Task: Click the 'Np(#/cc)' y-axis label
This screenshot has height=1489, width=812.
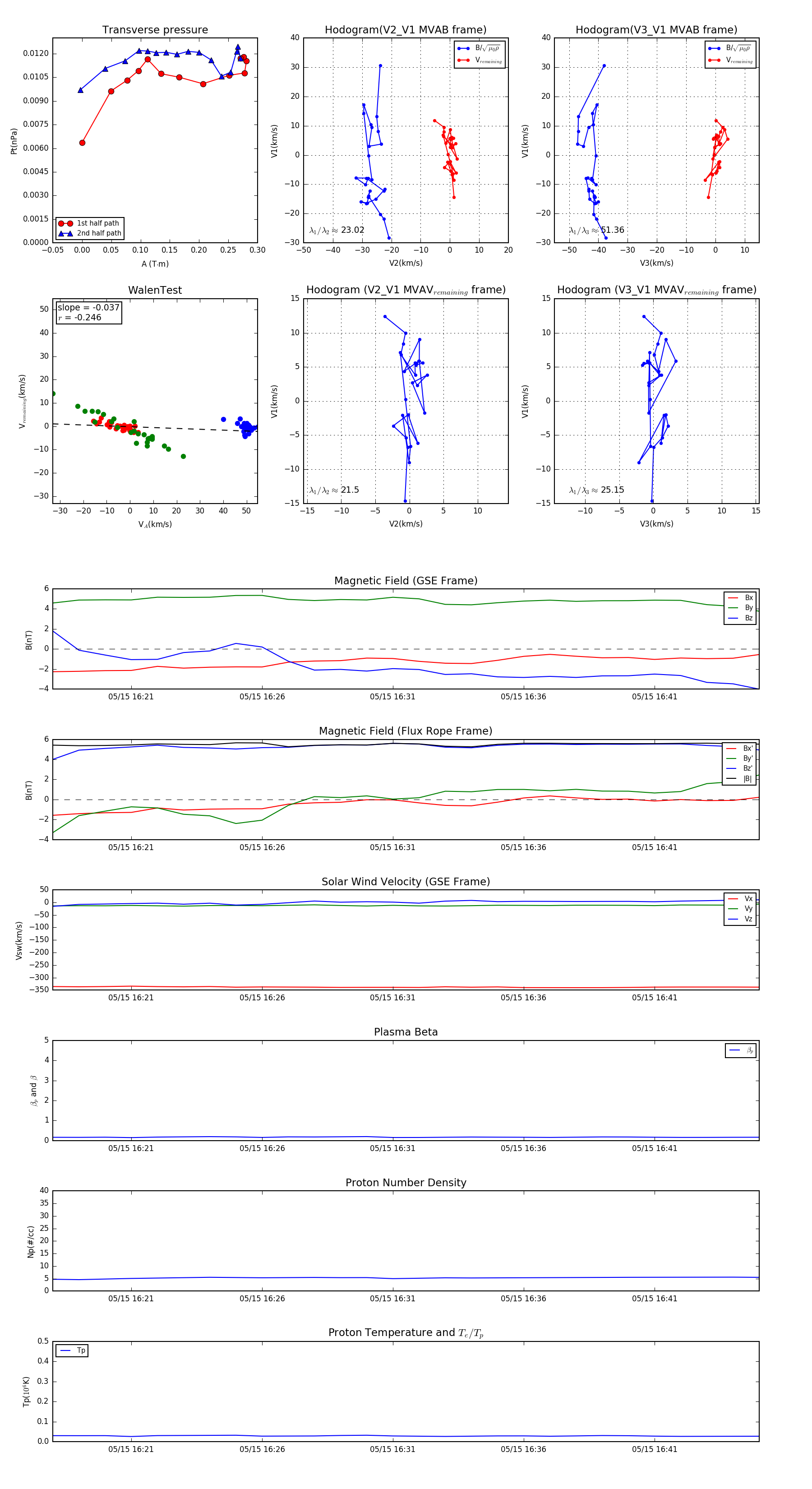Action: [x=31, y=1241]
